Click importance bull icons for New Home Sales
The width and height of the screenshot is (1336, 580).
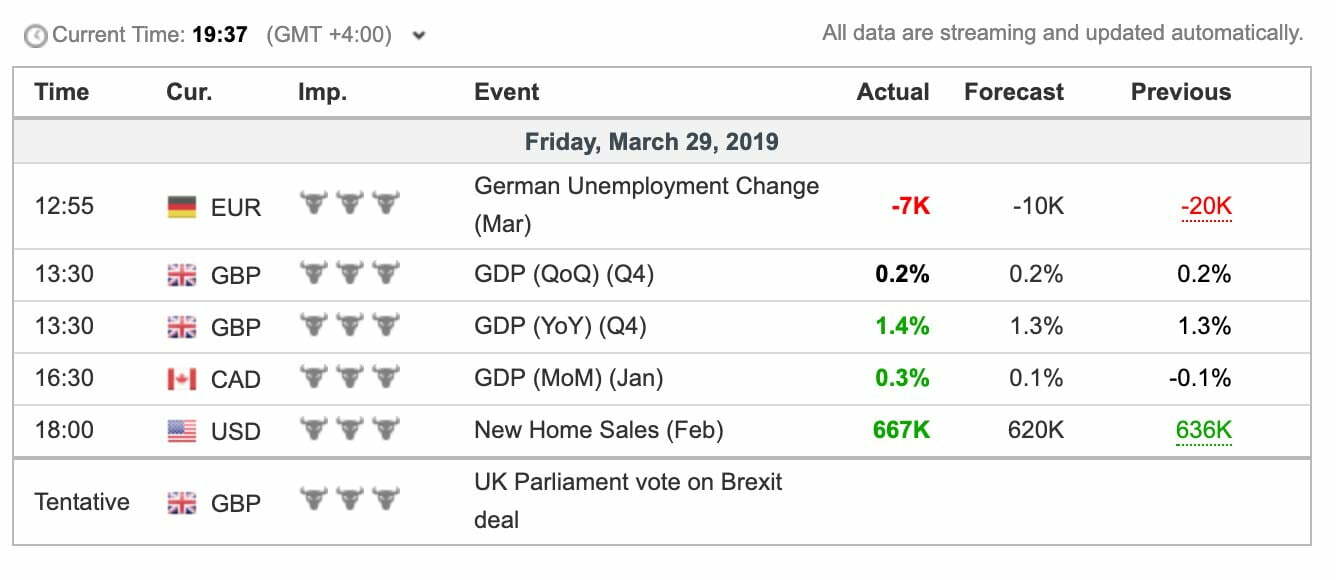pos(349,429)
